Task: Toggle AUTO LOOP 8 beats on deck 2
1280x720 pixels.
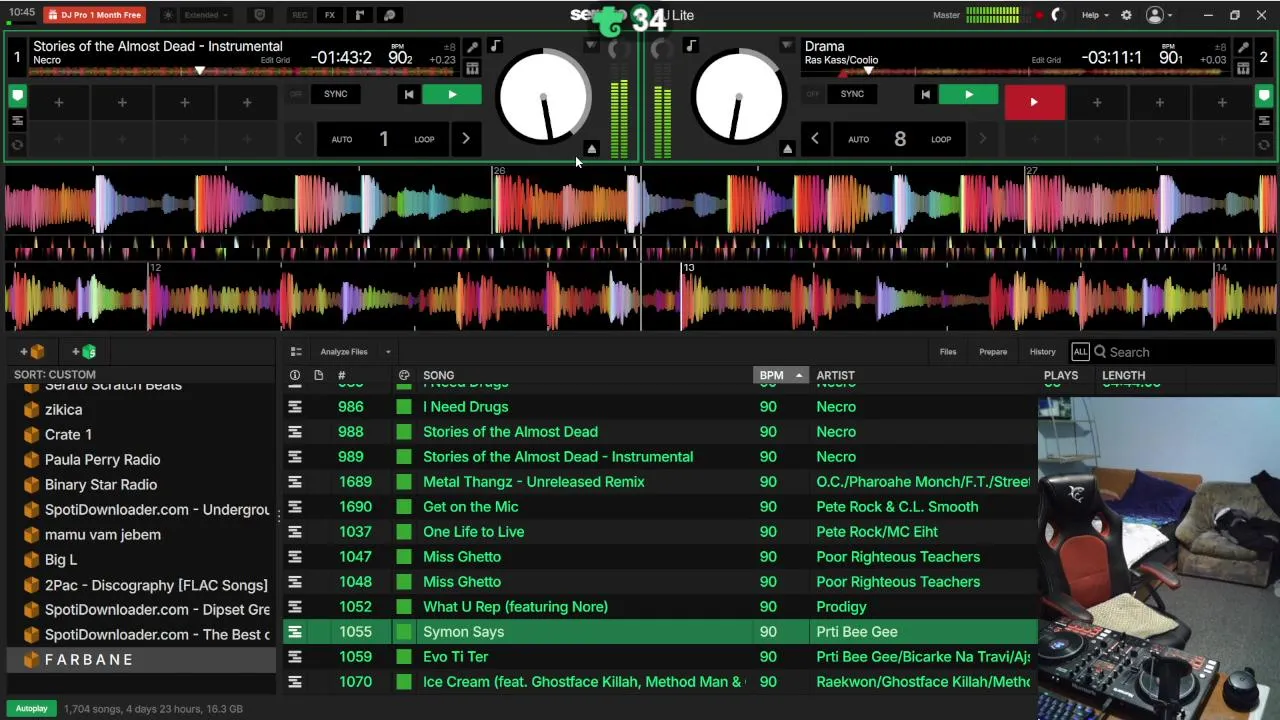Action: tap(899, 139)
